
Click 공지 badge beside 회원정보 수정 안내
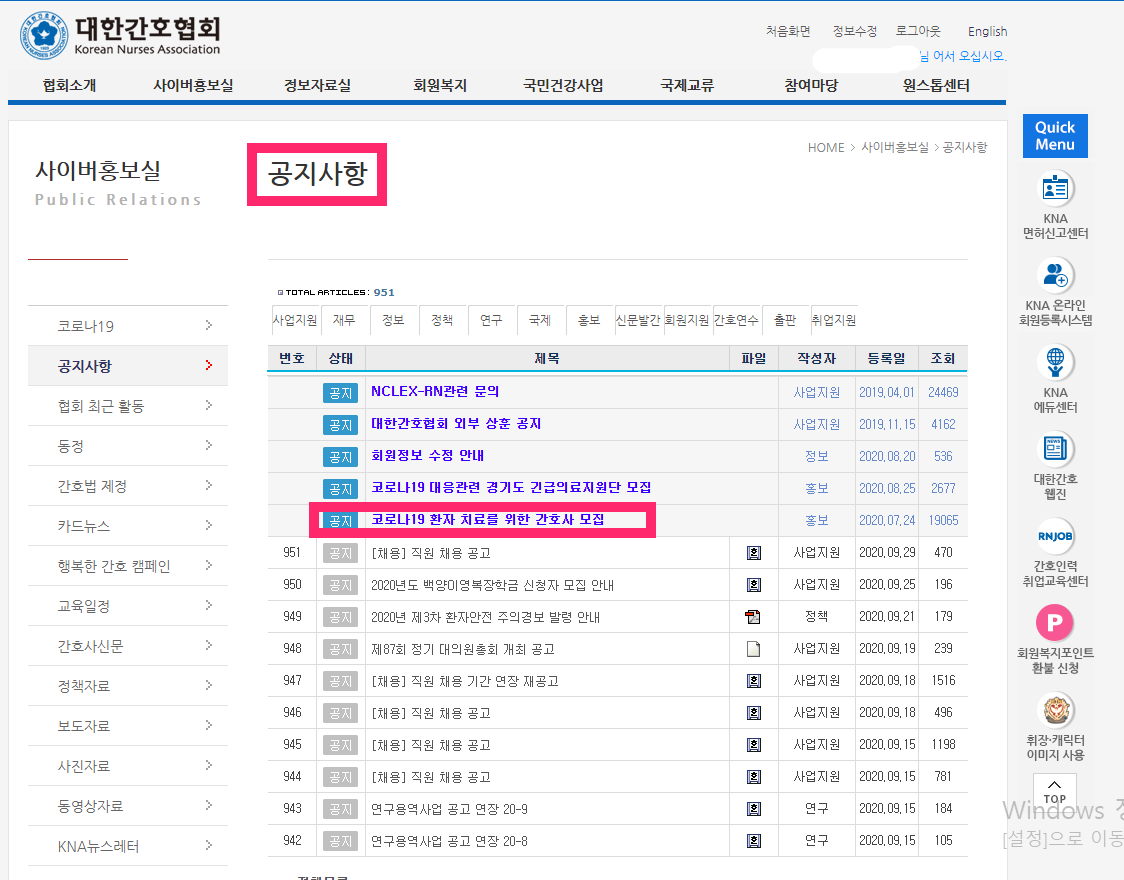point(340,456)
